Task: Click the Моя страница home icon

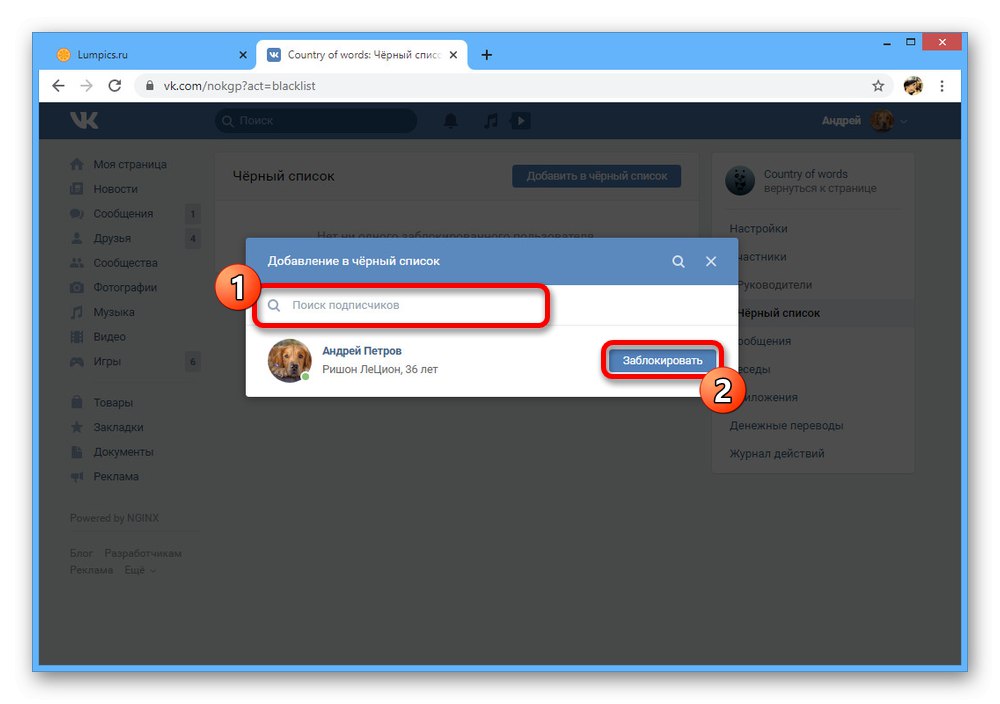Action: pyautogui.click(x=77, y=165)
